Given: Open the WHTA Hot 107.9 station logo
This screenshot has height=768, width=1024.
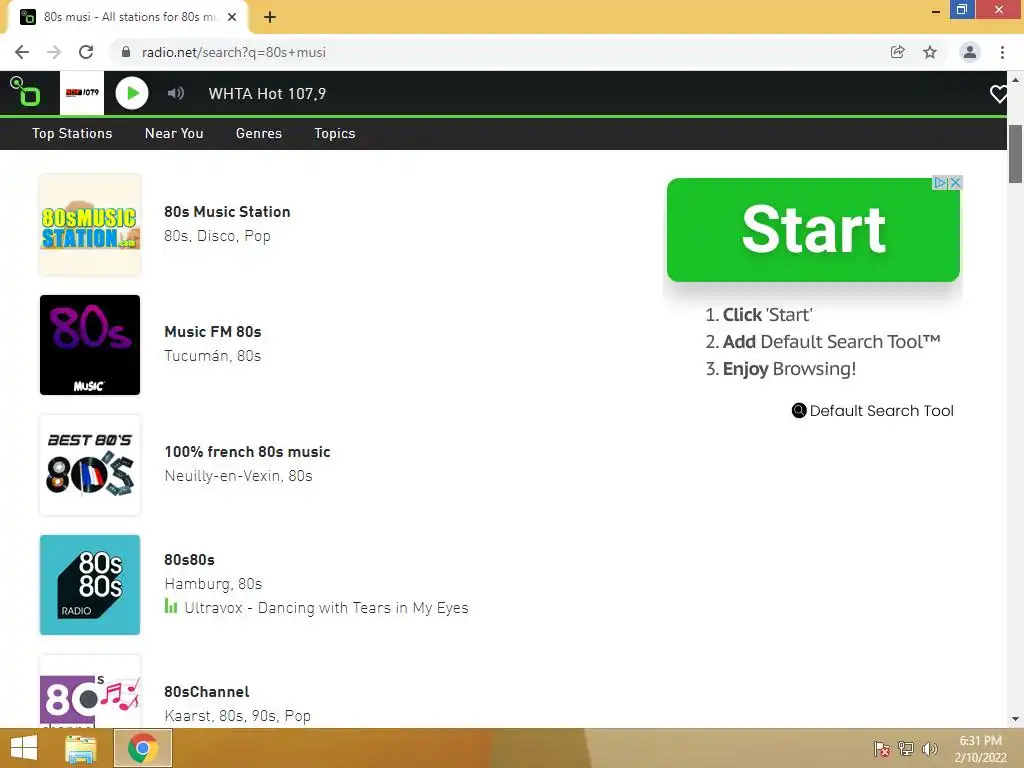Looking at the screenshot, I should point(82,93).
